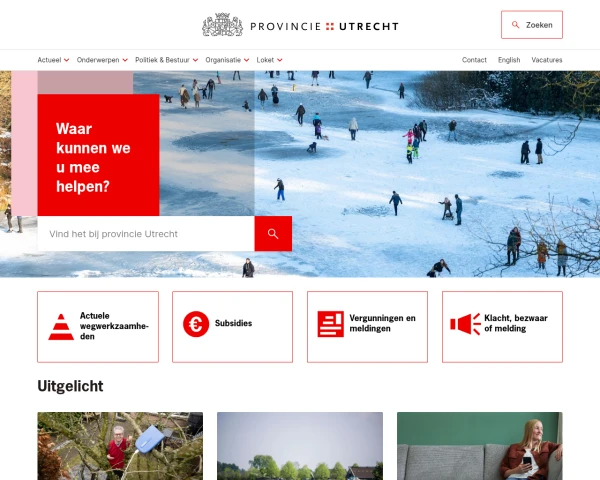The height and width of the screenshot is (480, 600).
Task: Open the Vacatures link
Action: coord(547,60)
